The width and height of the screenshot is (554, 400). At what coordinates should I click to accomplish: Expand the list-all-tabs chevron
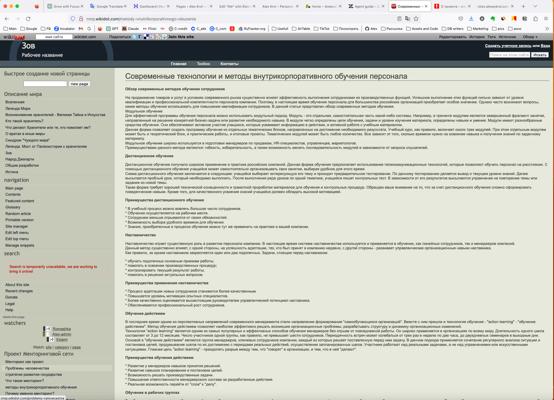536,6
